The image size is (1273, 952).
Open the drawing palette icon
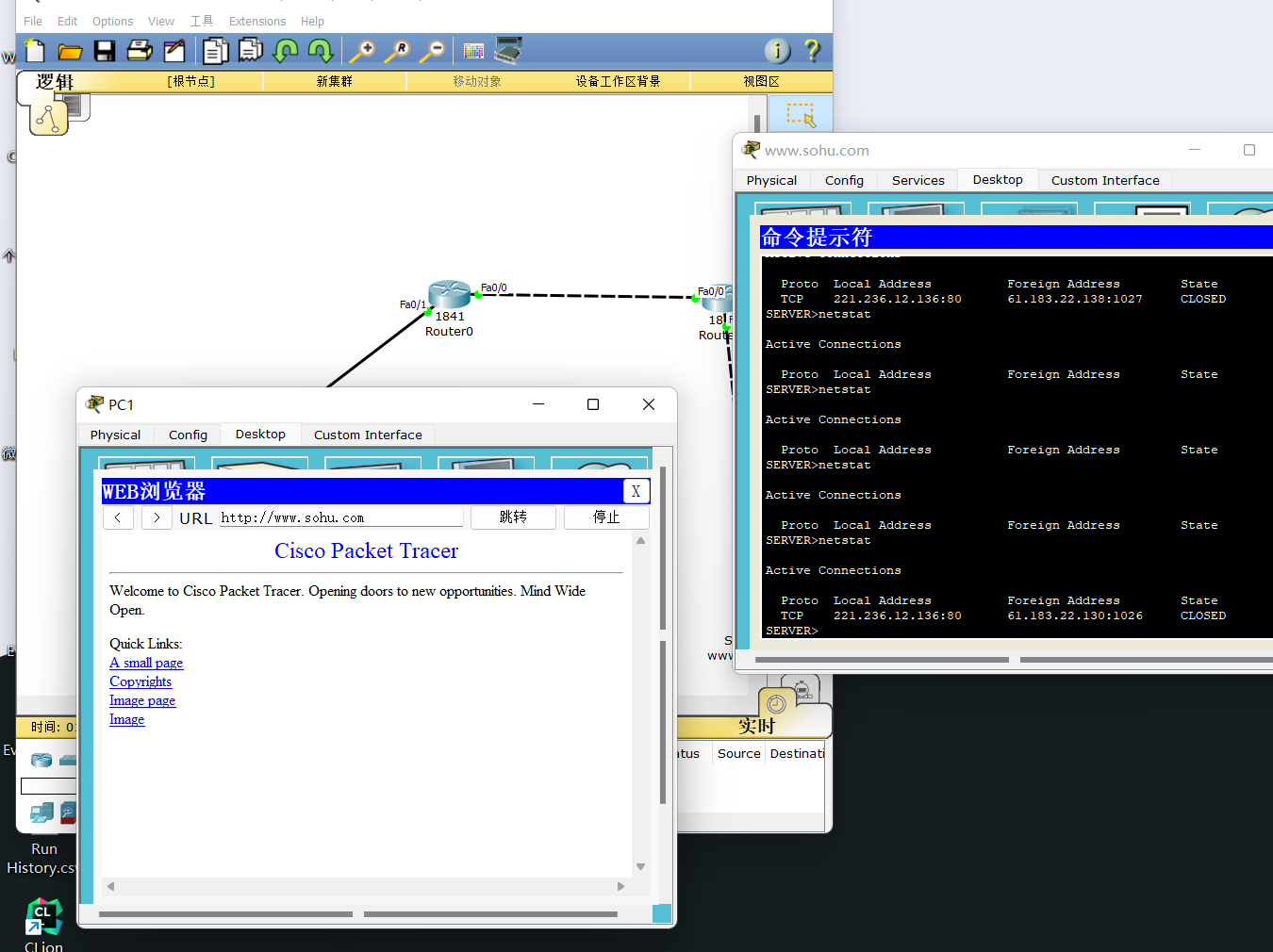click(473, 51)
